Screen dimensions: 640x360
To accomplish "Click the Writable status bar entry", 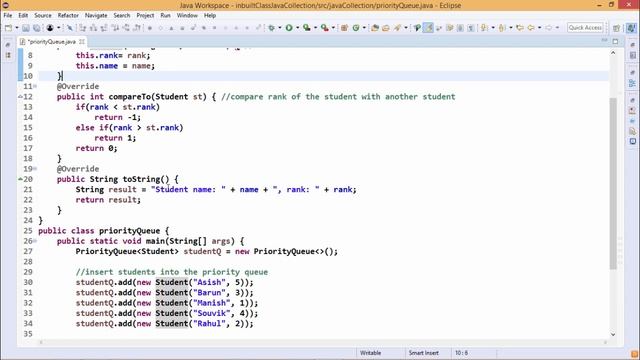I will pyautogui.click(x=371, y=353).
